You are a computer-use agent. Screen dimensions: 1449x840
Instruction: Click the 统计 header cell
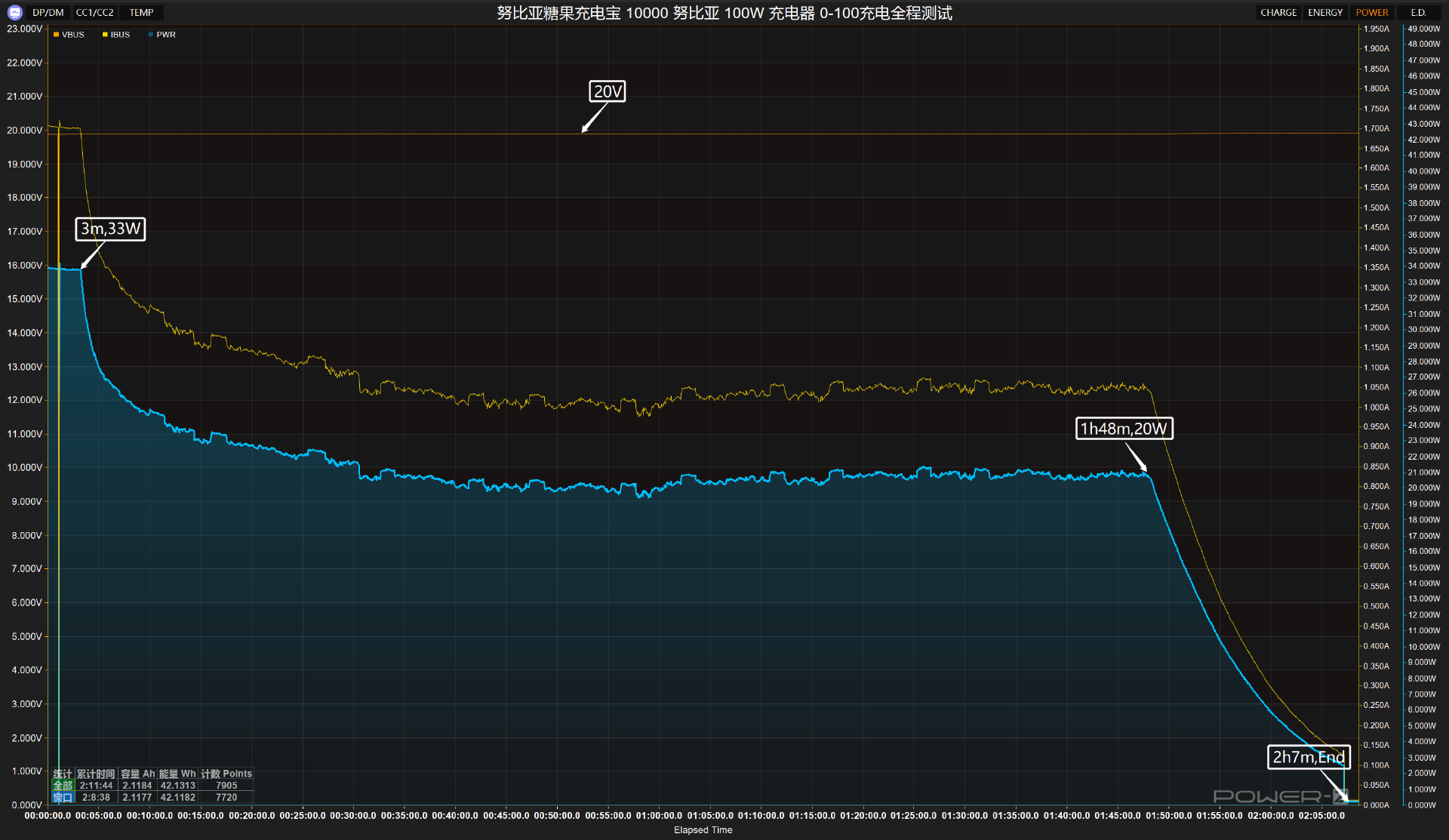coord(63,774)
